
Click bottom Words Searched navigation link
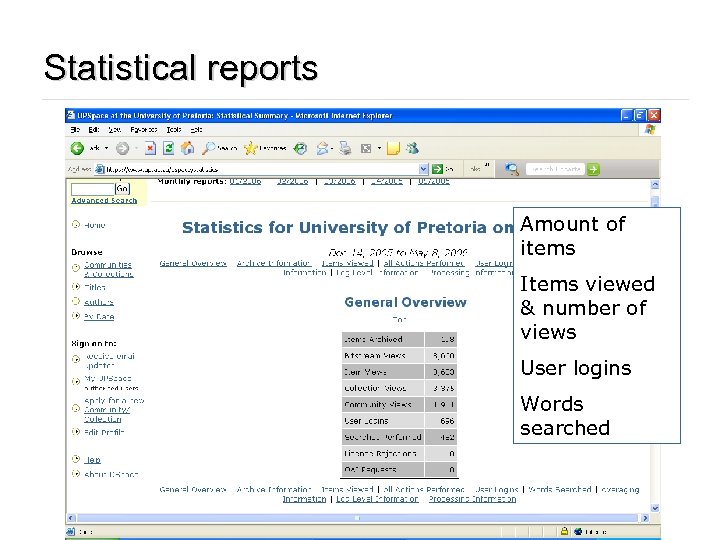point(560,489)
